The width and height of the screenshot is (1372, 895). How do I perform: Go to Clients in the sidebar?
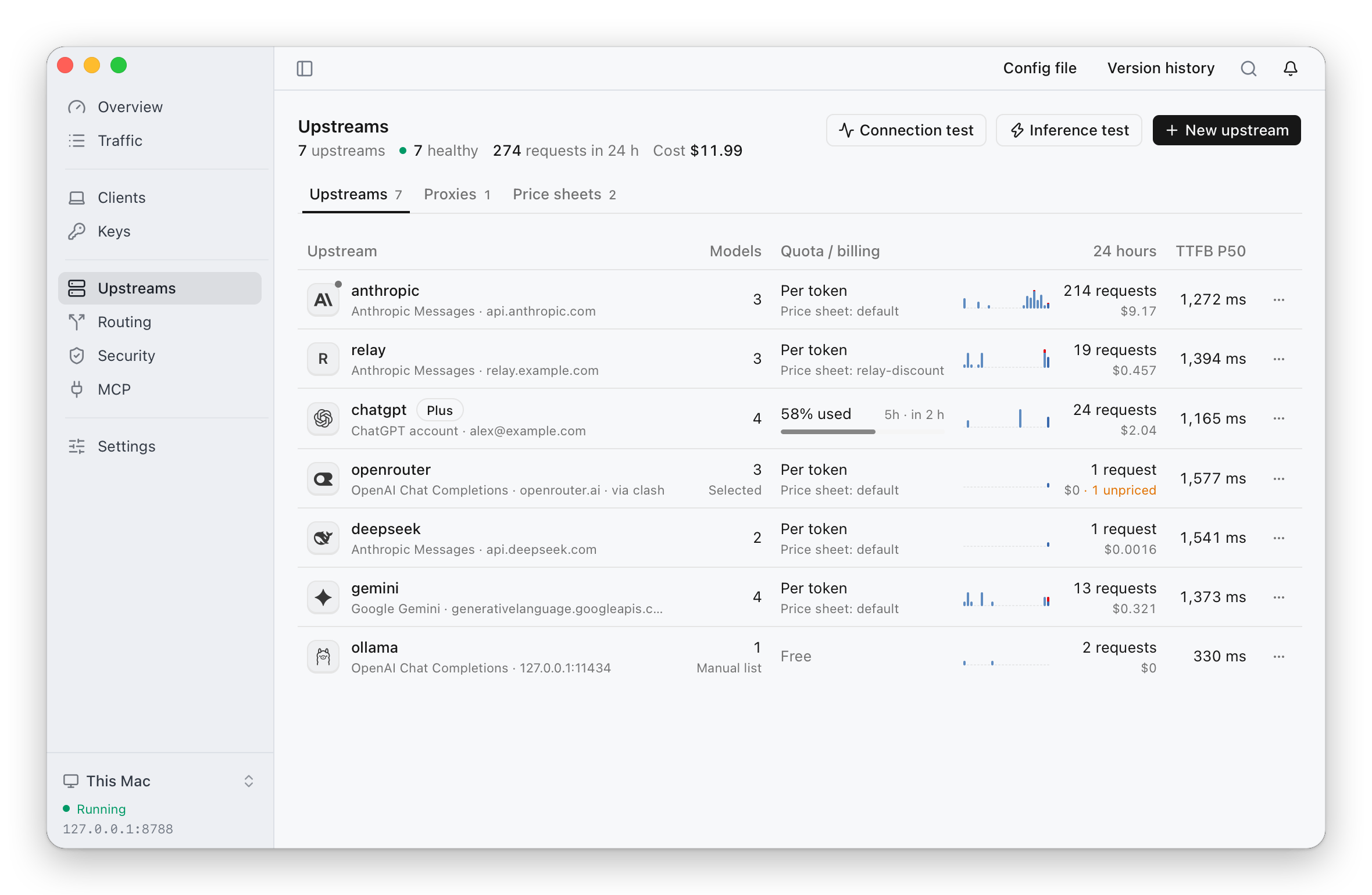[x=160, y=198]
